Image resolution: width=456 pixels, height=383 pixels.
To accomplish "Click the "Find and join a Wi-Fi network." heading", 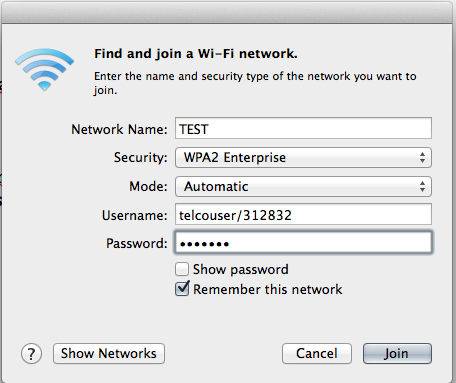I will [196, 54].
